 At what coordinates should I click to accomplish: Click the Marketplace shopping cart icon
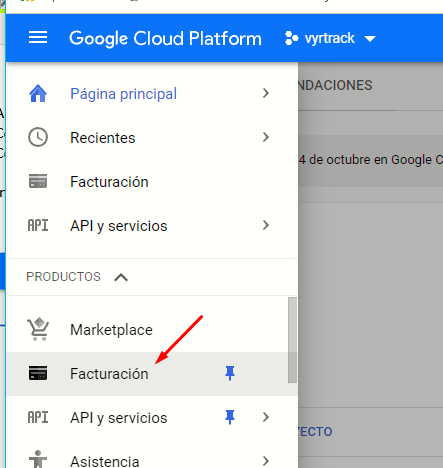pos(38,329)
